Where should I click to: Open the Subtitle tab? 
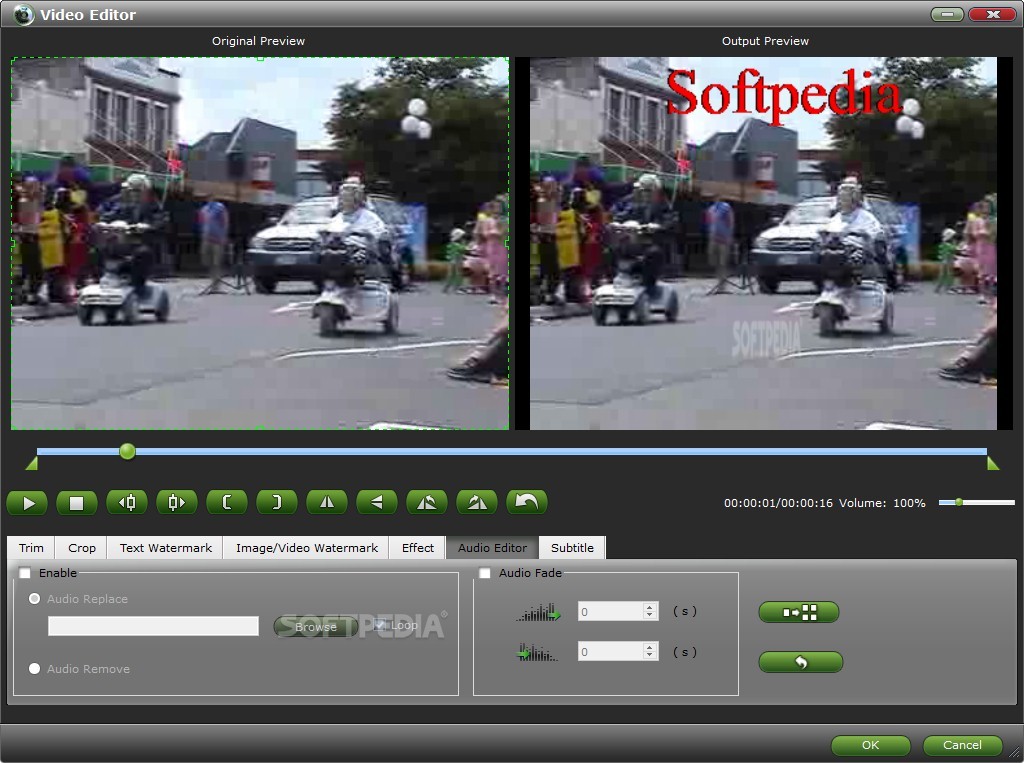[x=572, y=547]
